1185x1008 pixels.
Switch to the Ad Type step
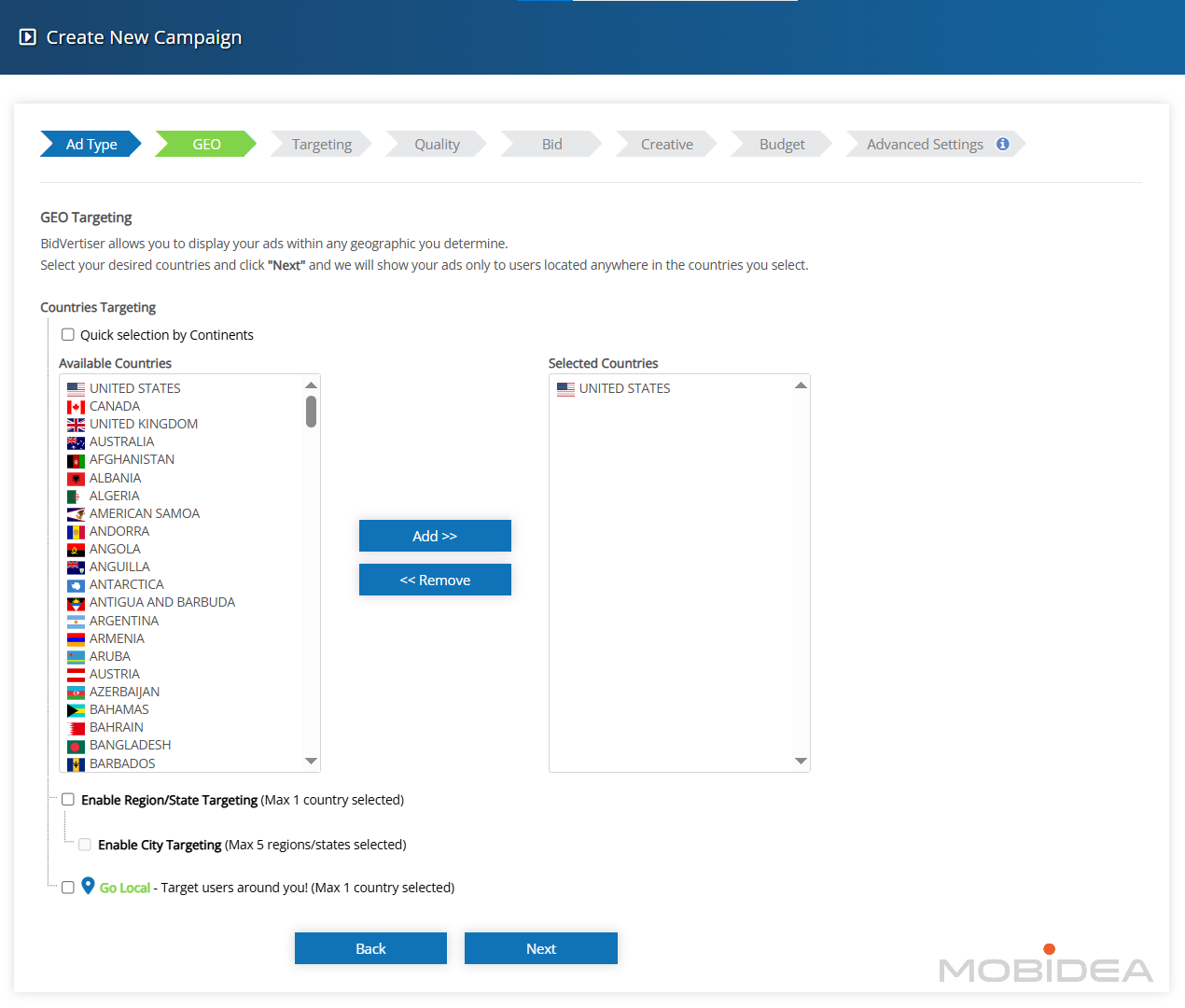pos(91,145)
